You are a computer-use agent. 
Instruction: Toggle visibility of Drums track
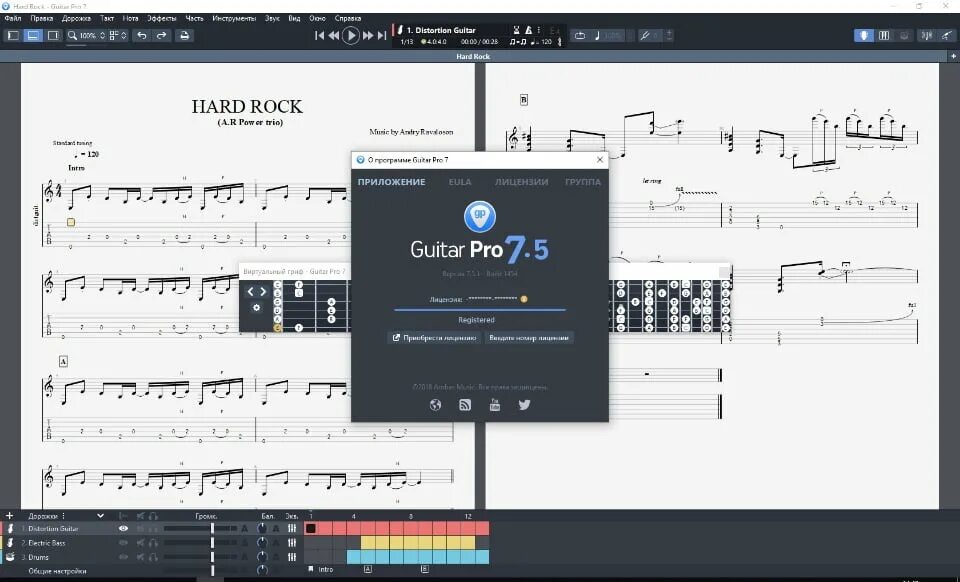click(x=124, y=557)
